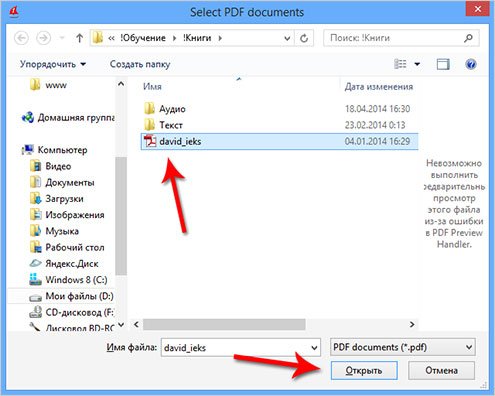The width and height of the screenshot is (495, 396).
Task: Sort by Дата изменения column header
Action: click(x=379, y=87)
